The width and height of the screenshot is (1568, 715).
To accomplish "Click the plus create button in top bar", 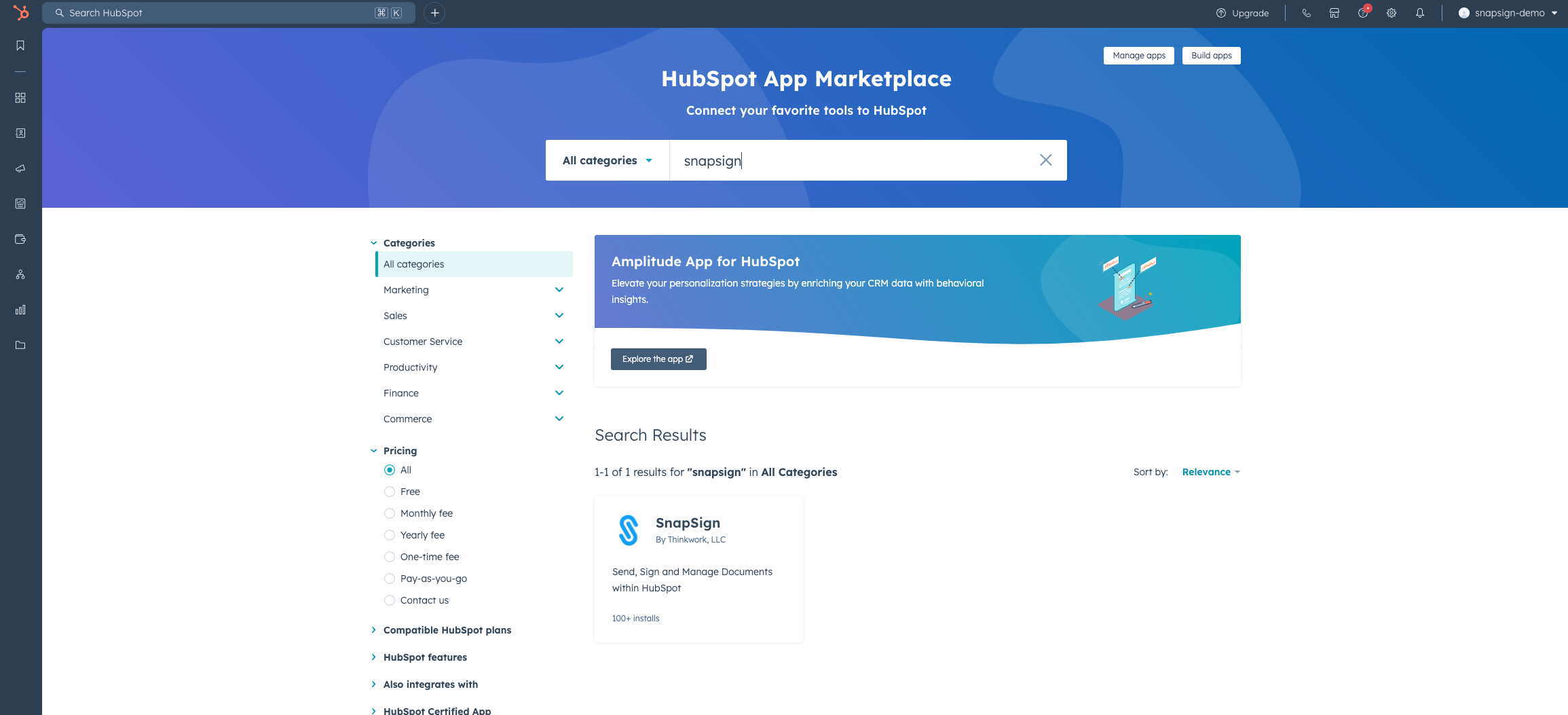I will pos(434,13).
